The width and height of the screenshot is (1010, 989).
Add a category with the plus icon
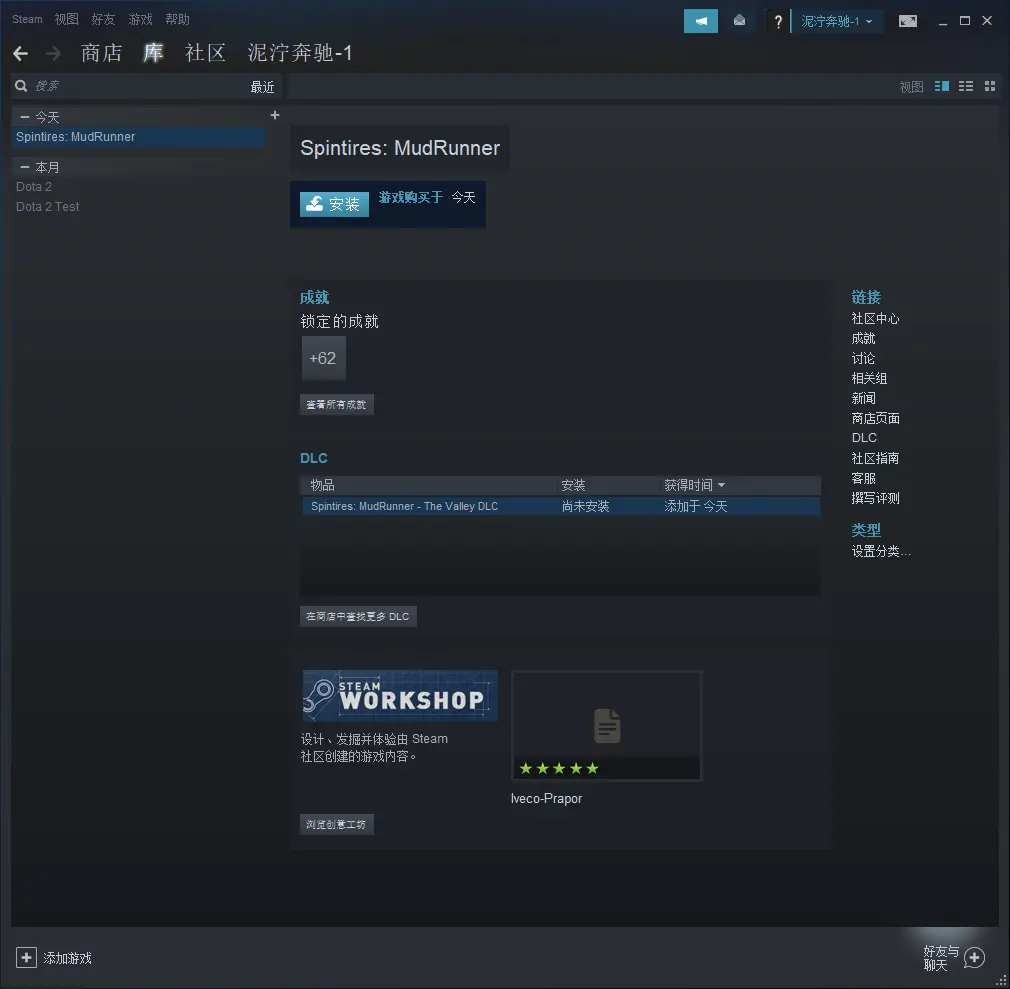coord(275,115)
